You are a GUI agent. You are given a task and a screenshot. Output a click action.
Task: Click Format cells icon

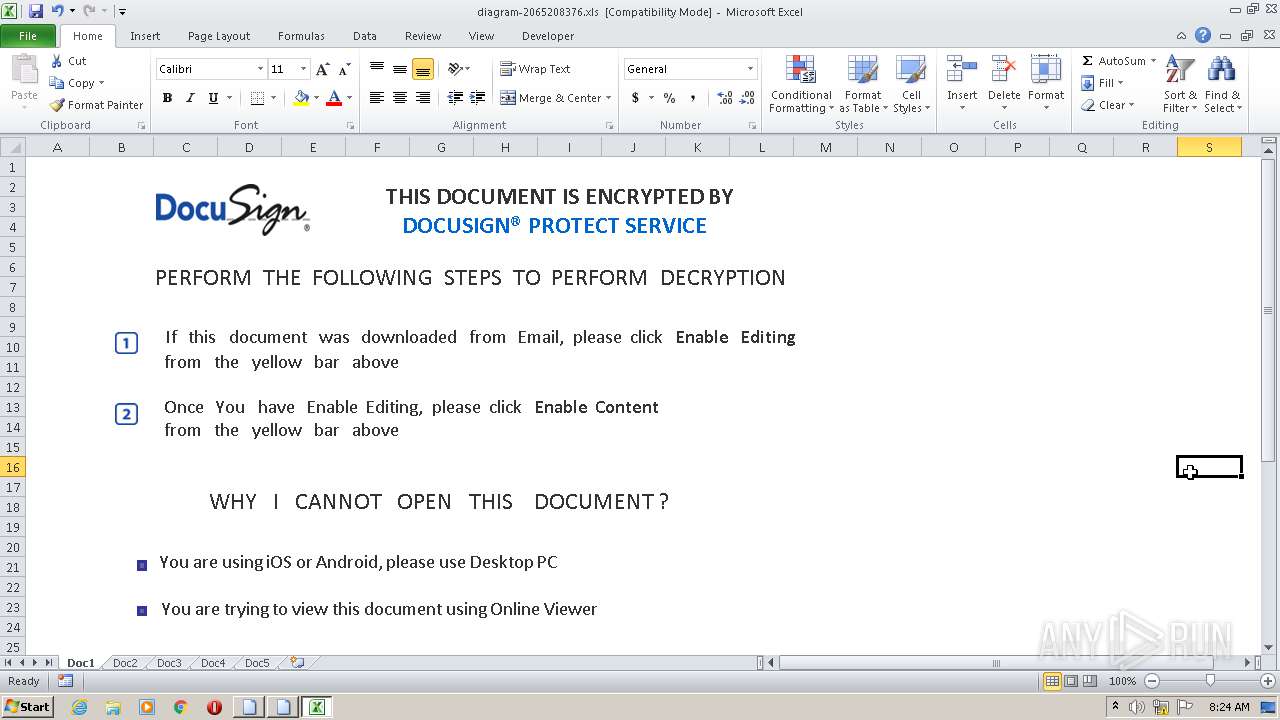pyautogui.click(x=1046, y=70)
